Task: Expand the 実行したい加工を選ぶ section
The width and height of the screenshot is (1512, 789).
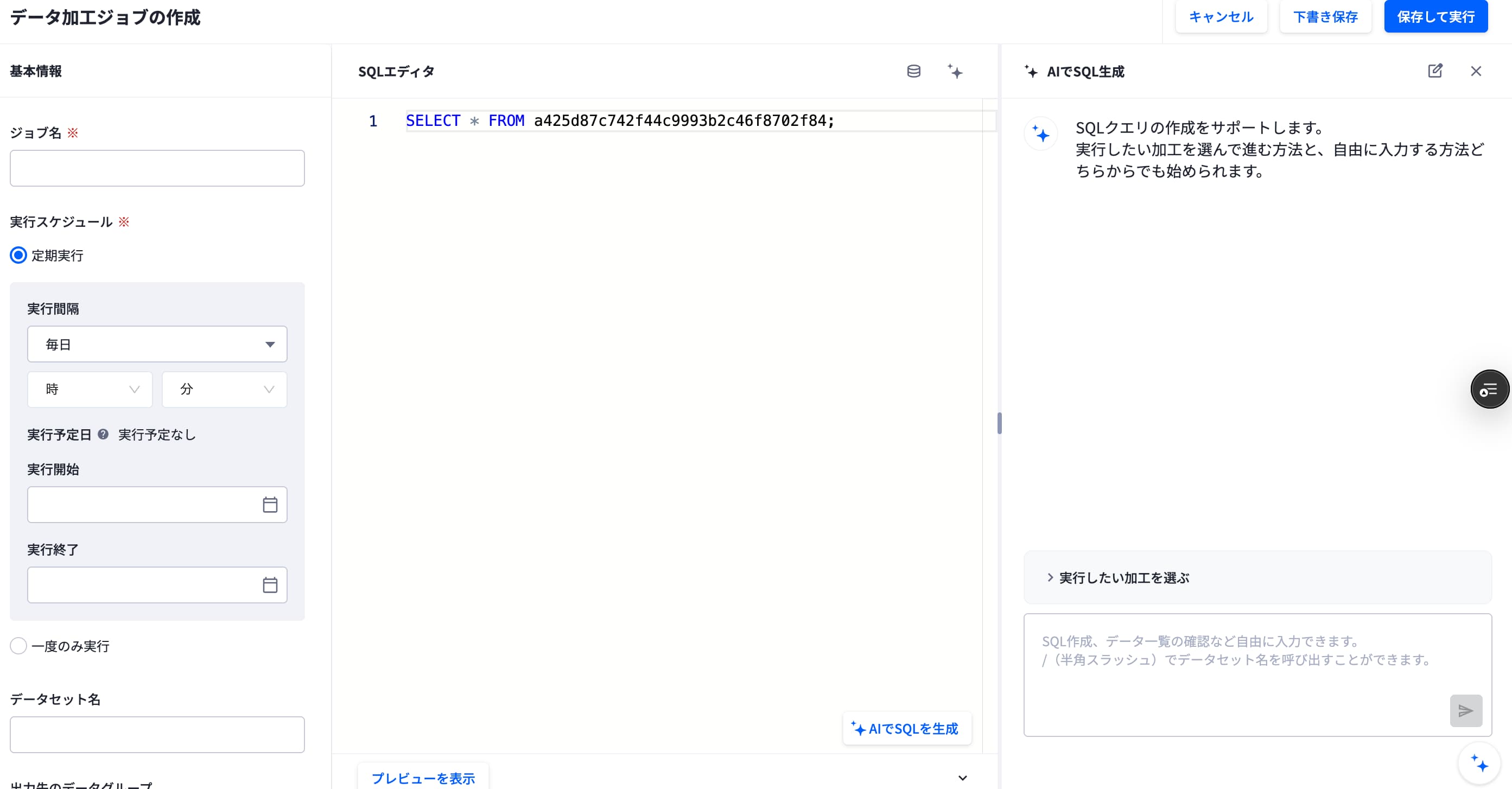Action: coord(1257,578)
